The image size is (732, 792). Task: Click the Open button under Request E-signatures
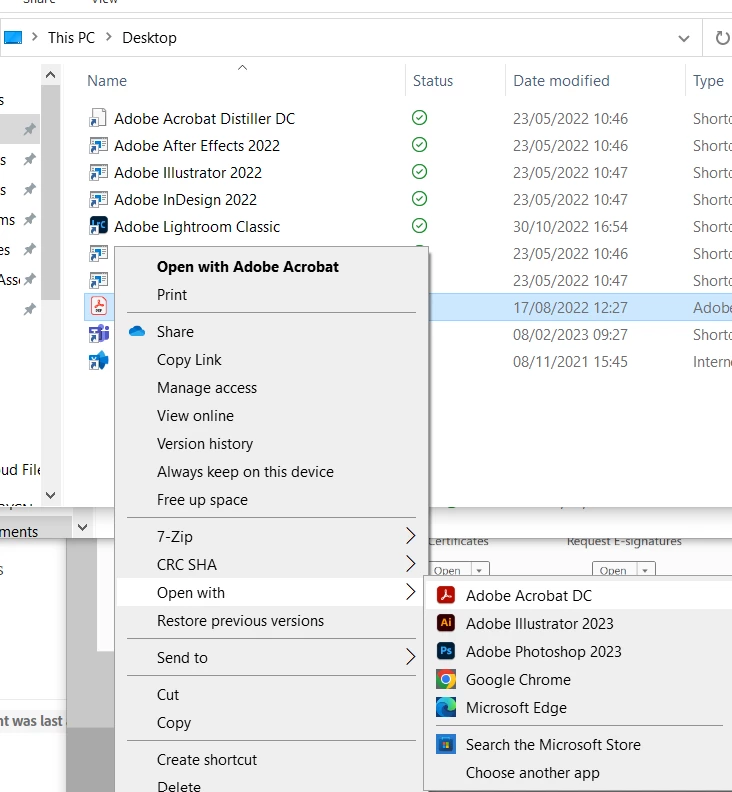613,570
